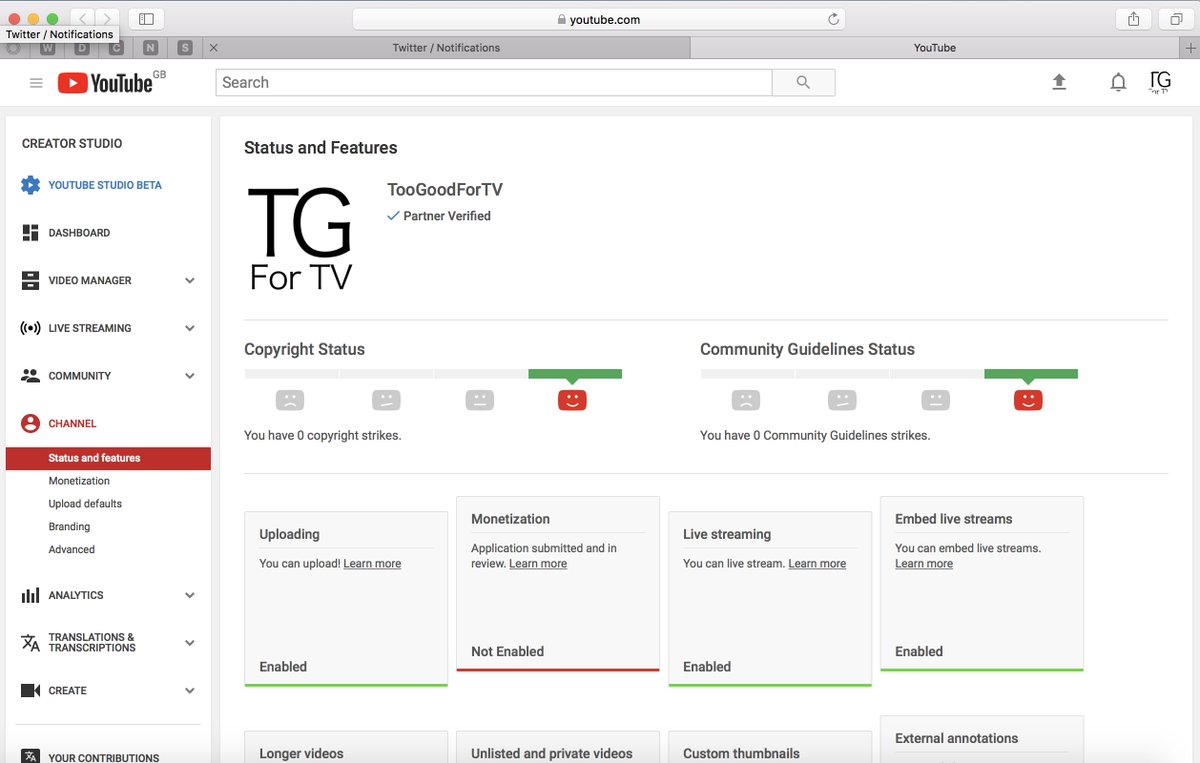Reload the page with the refresh icon

tap(833, 19)
